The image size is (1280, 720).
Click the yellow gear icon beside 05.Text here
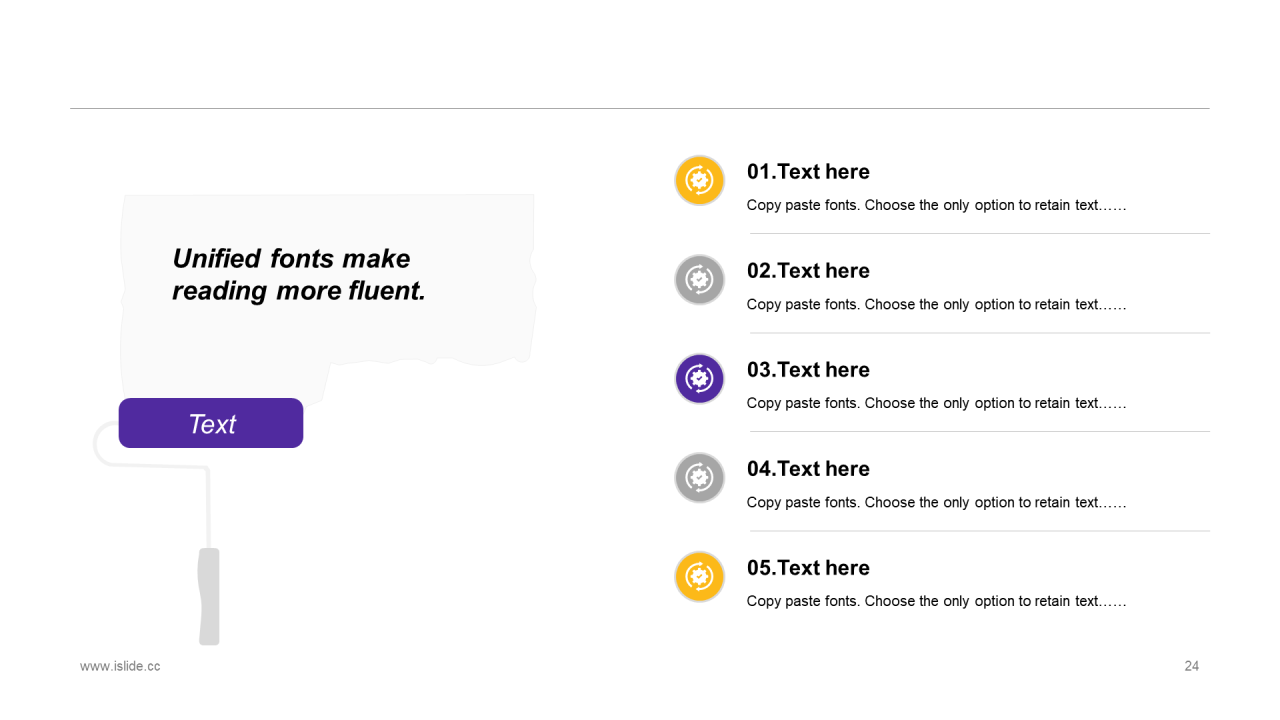[x=699, y=577]
